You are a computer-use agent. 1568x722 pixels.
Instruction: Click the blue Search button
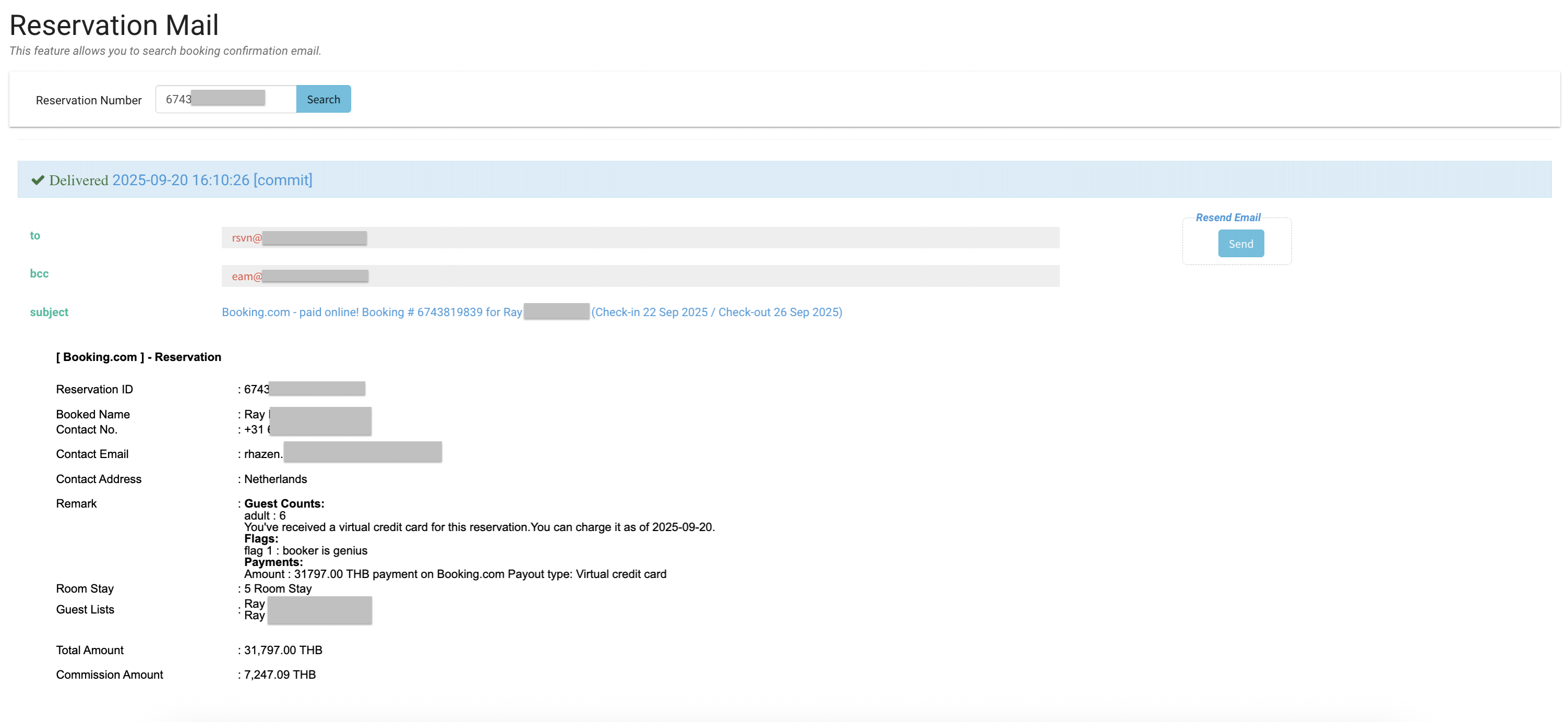323,99
